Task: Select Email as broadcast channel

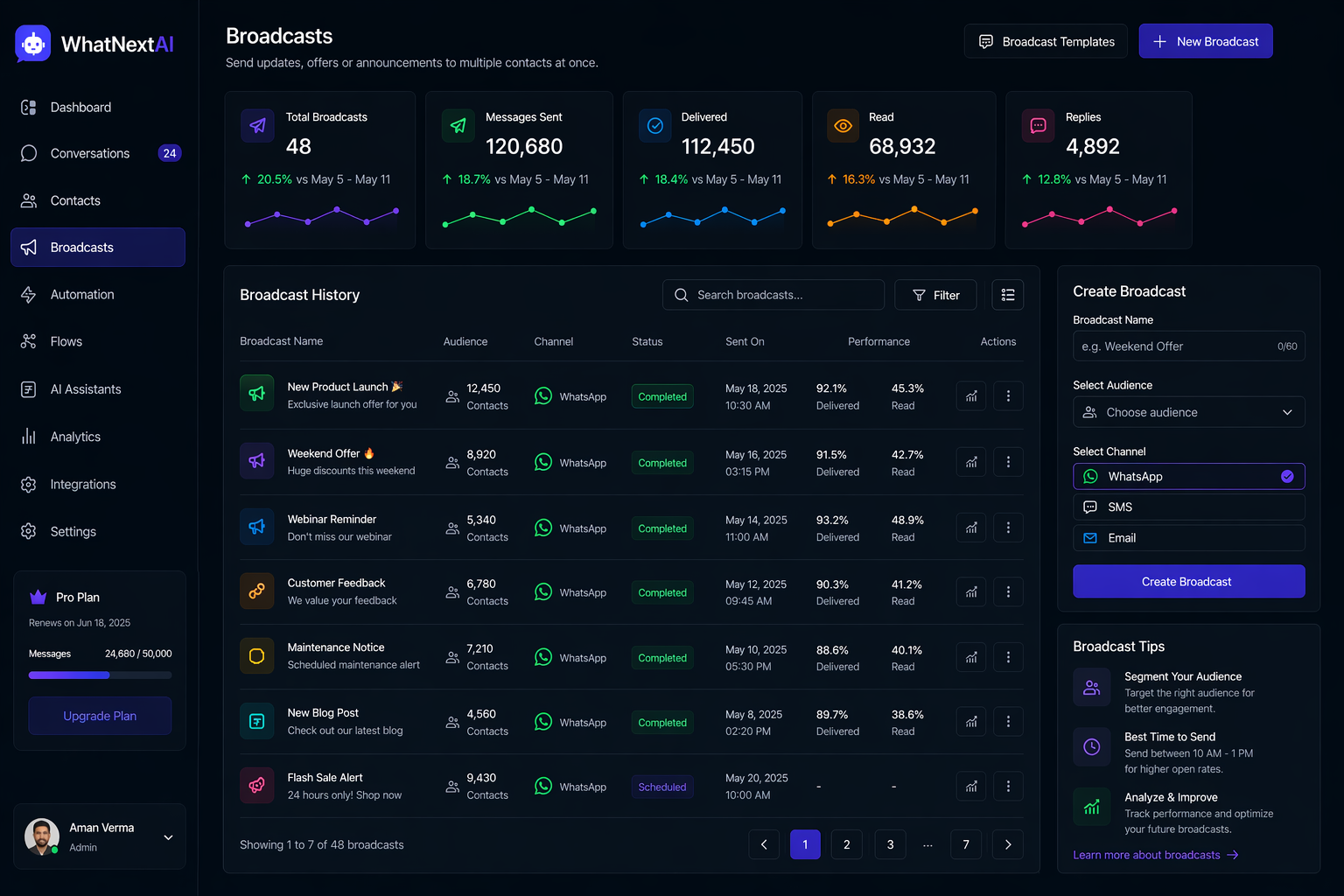Action: click(1189, 538)
